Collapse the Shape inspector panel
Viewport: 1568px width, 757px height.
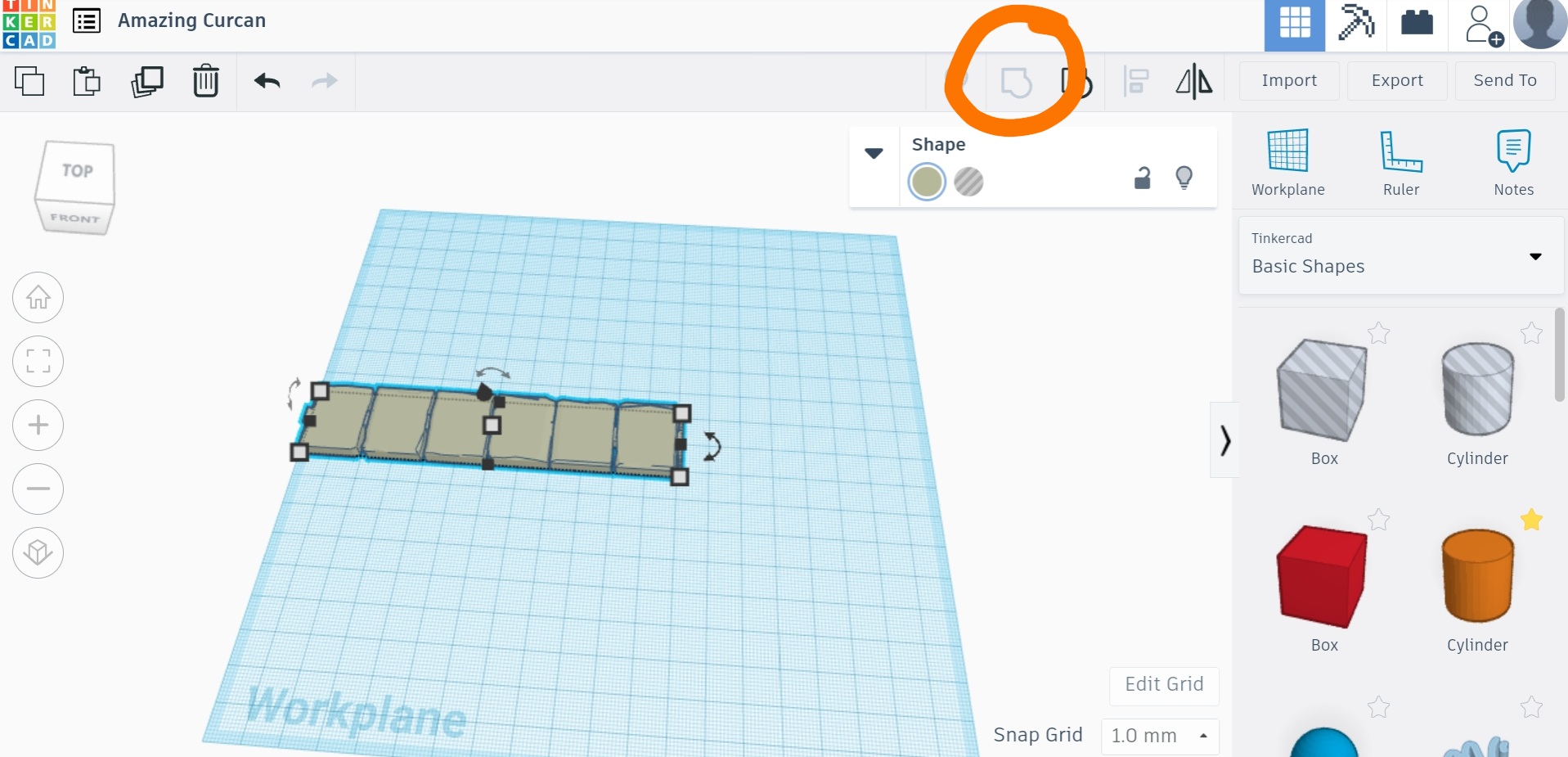[874, 153]
